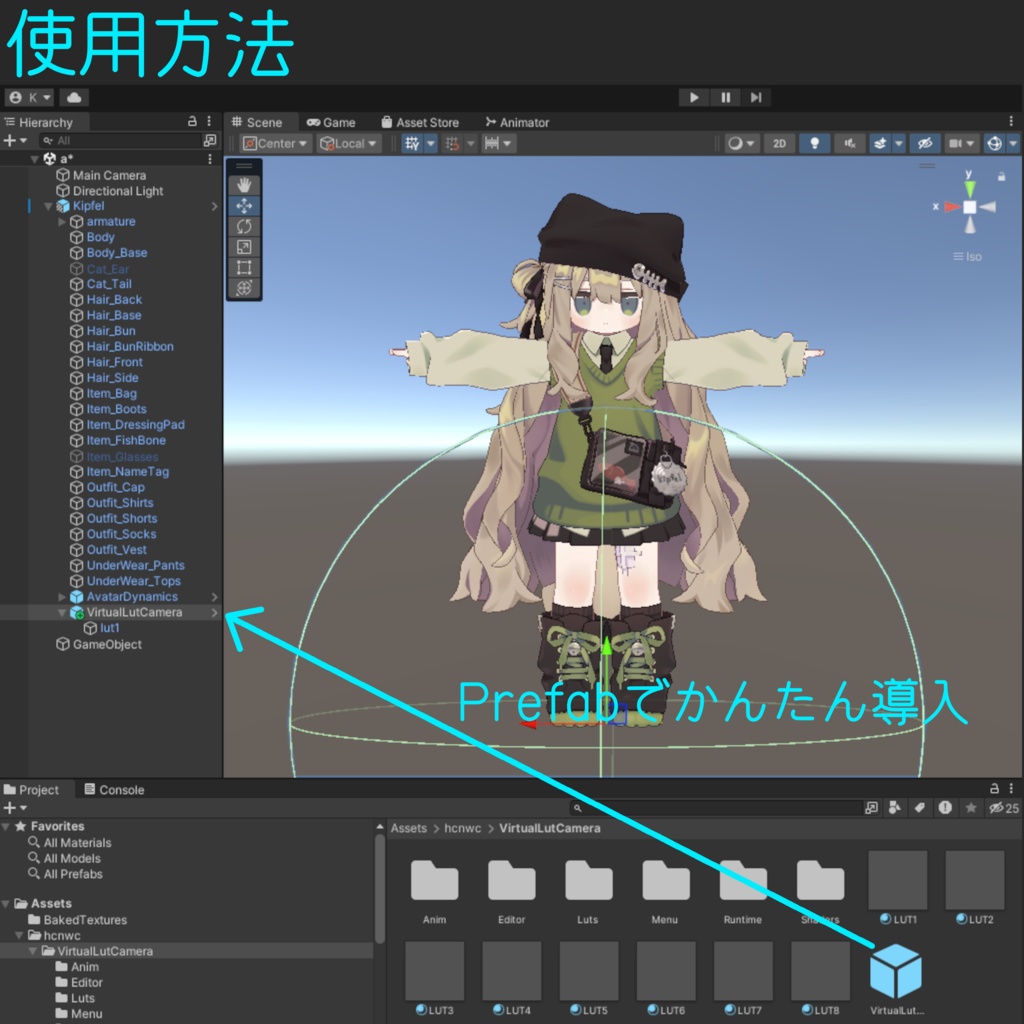1024x1024 pixels.
Task: Toggle 2D view mode
Action: point(780,143)
